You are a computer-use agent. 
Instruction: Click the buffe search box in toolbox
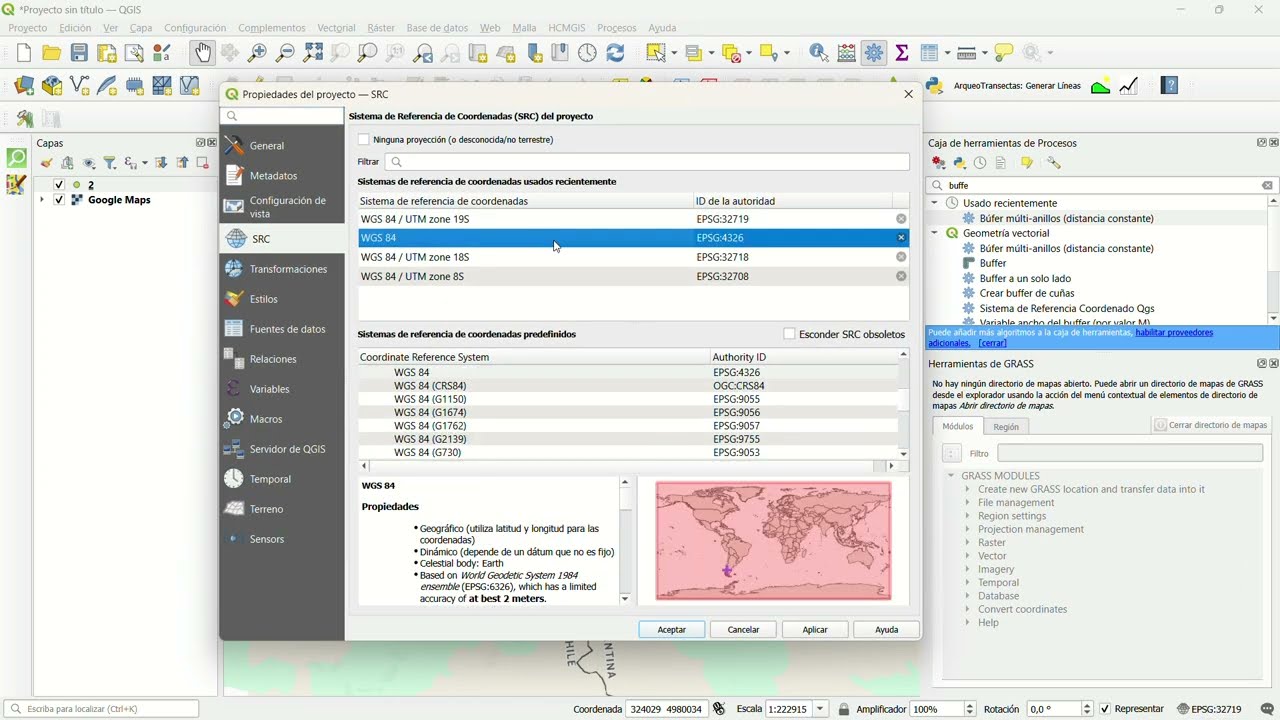tap(1102, 185)
